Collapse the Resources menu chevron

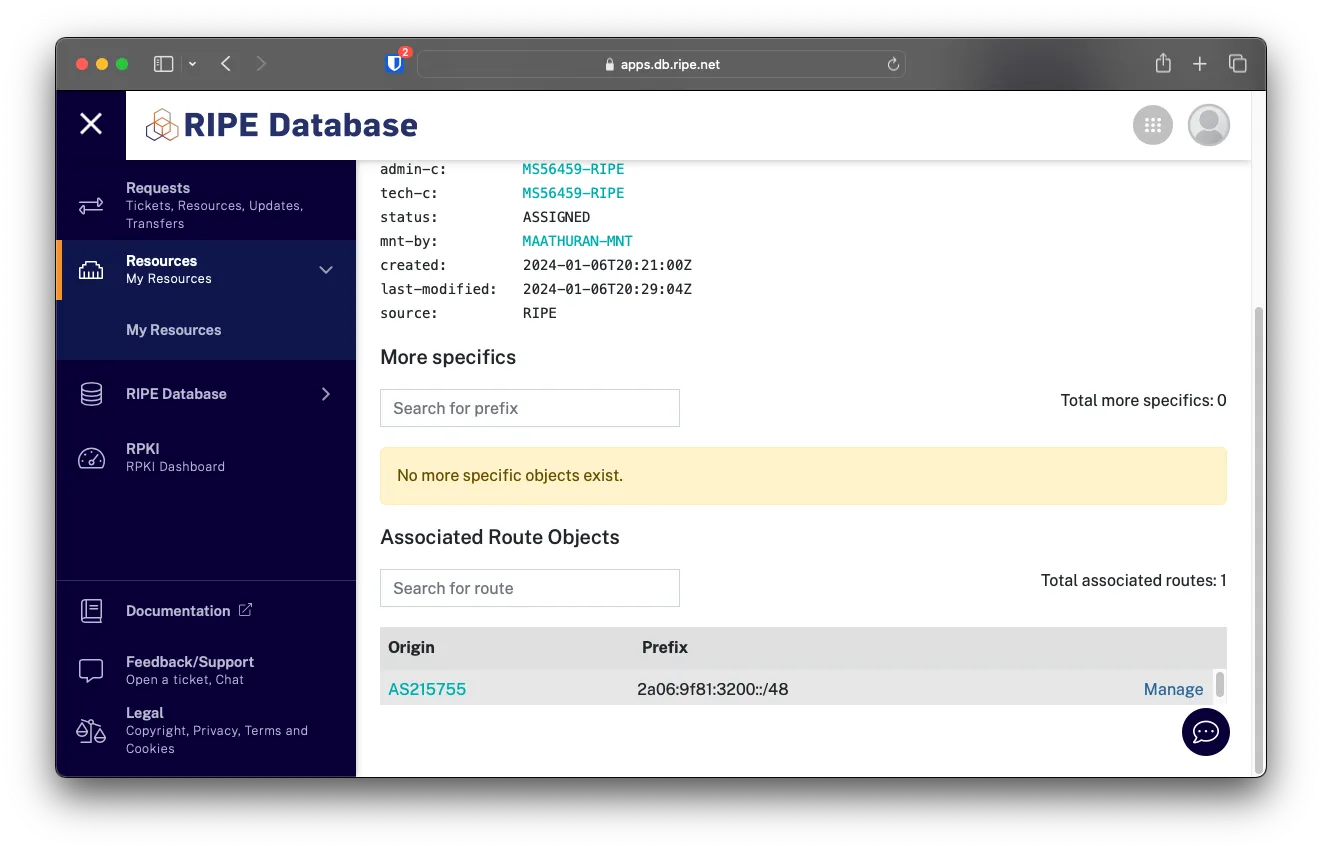(326, 270)
